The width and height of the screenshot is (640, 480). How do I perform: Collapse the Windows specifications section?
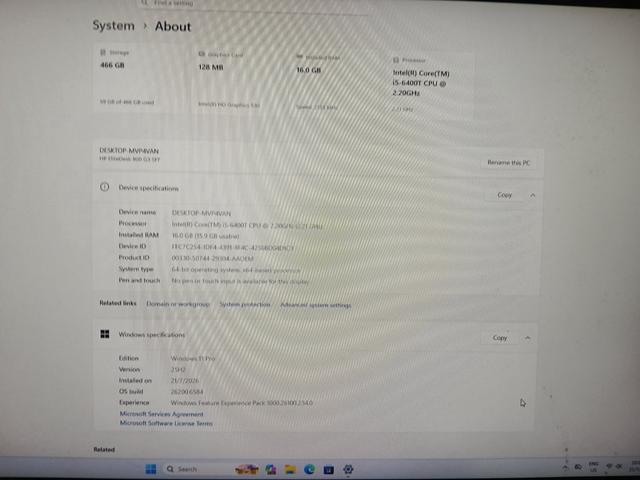coord(527,338)
